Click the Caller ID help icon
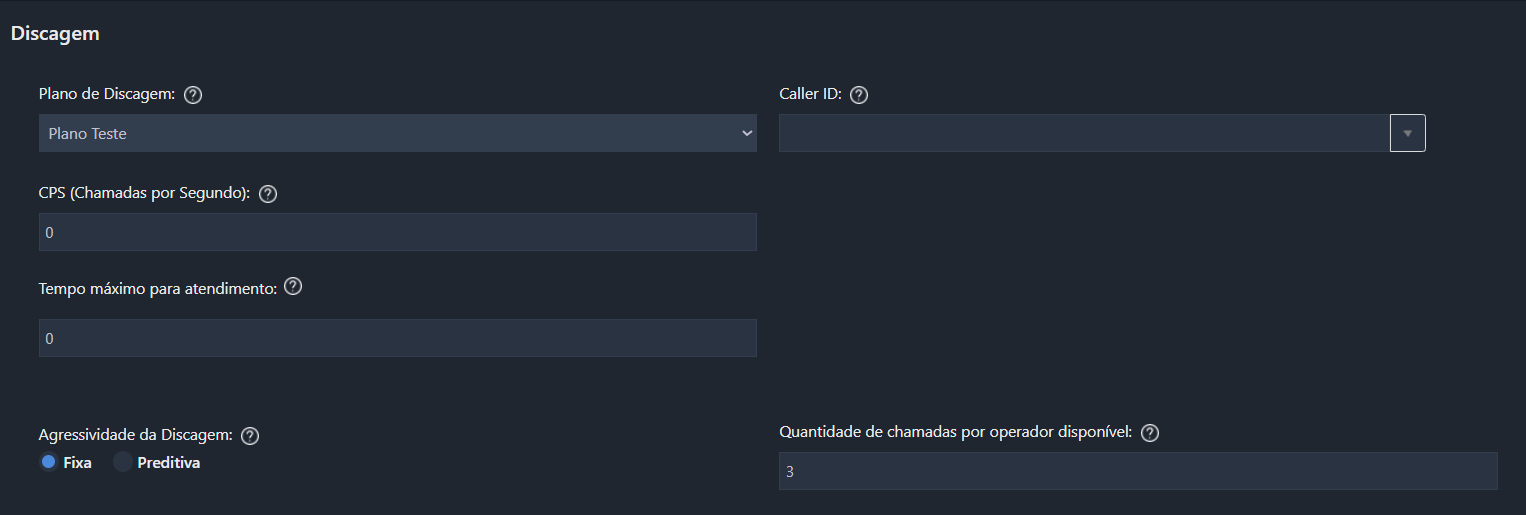 pyautogui.click(x=858, y=95)
